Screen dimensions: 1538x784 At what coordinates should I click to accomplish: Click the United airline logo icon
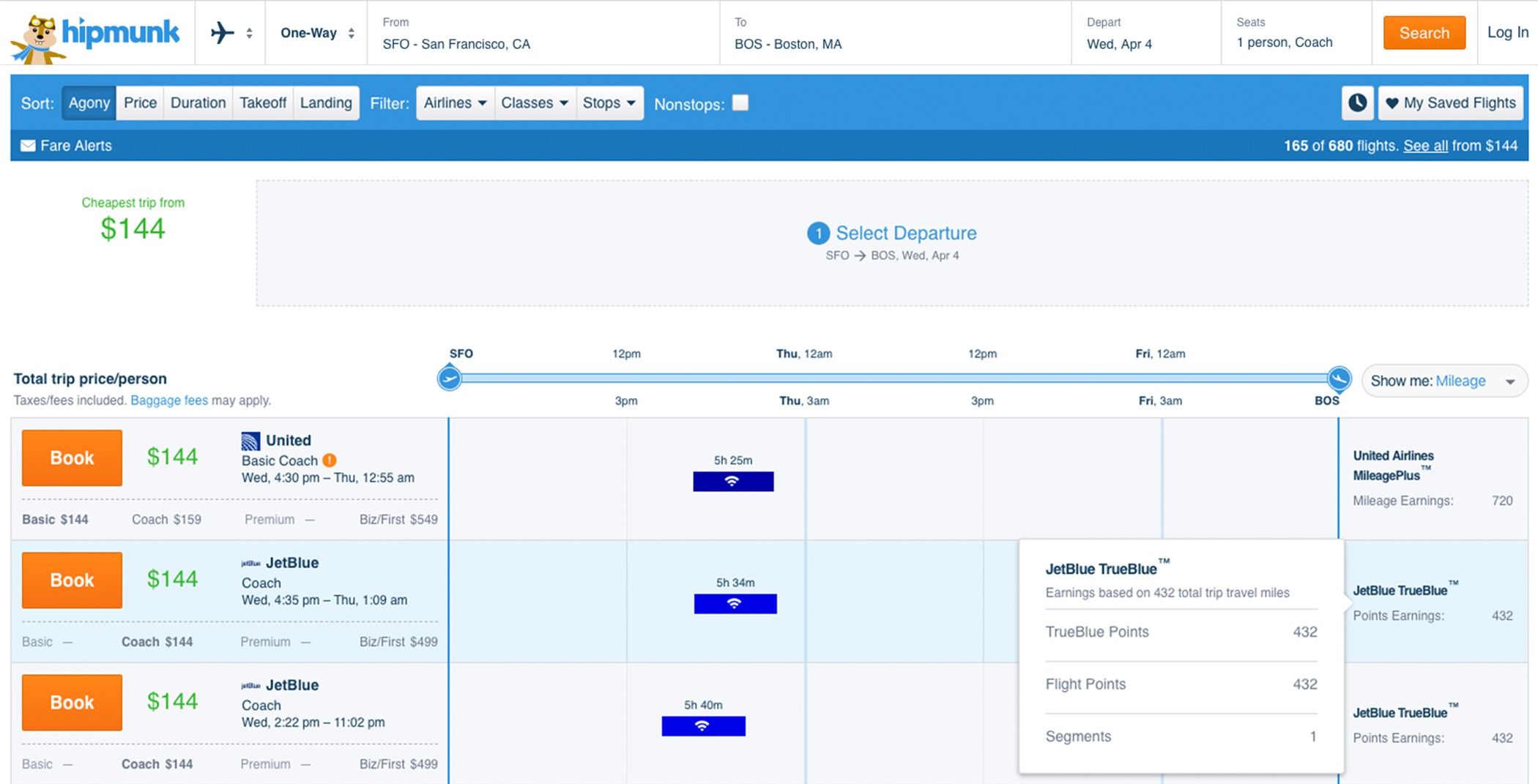tap(250, 441)
